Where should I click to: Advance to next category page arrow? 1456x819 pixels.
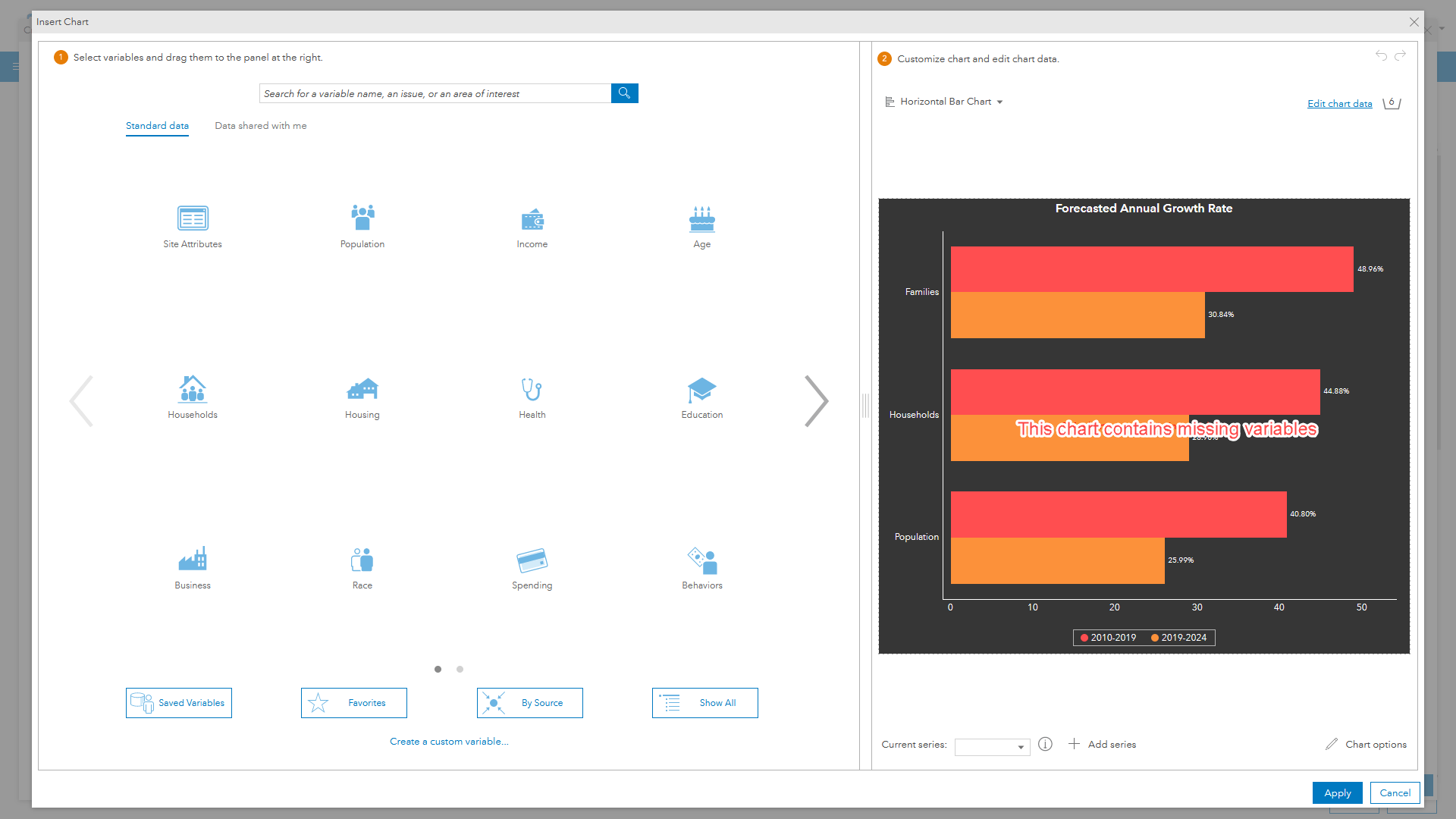[x=816, y=401]
